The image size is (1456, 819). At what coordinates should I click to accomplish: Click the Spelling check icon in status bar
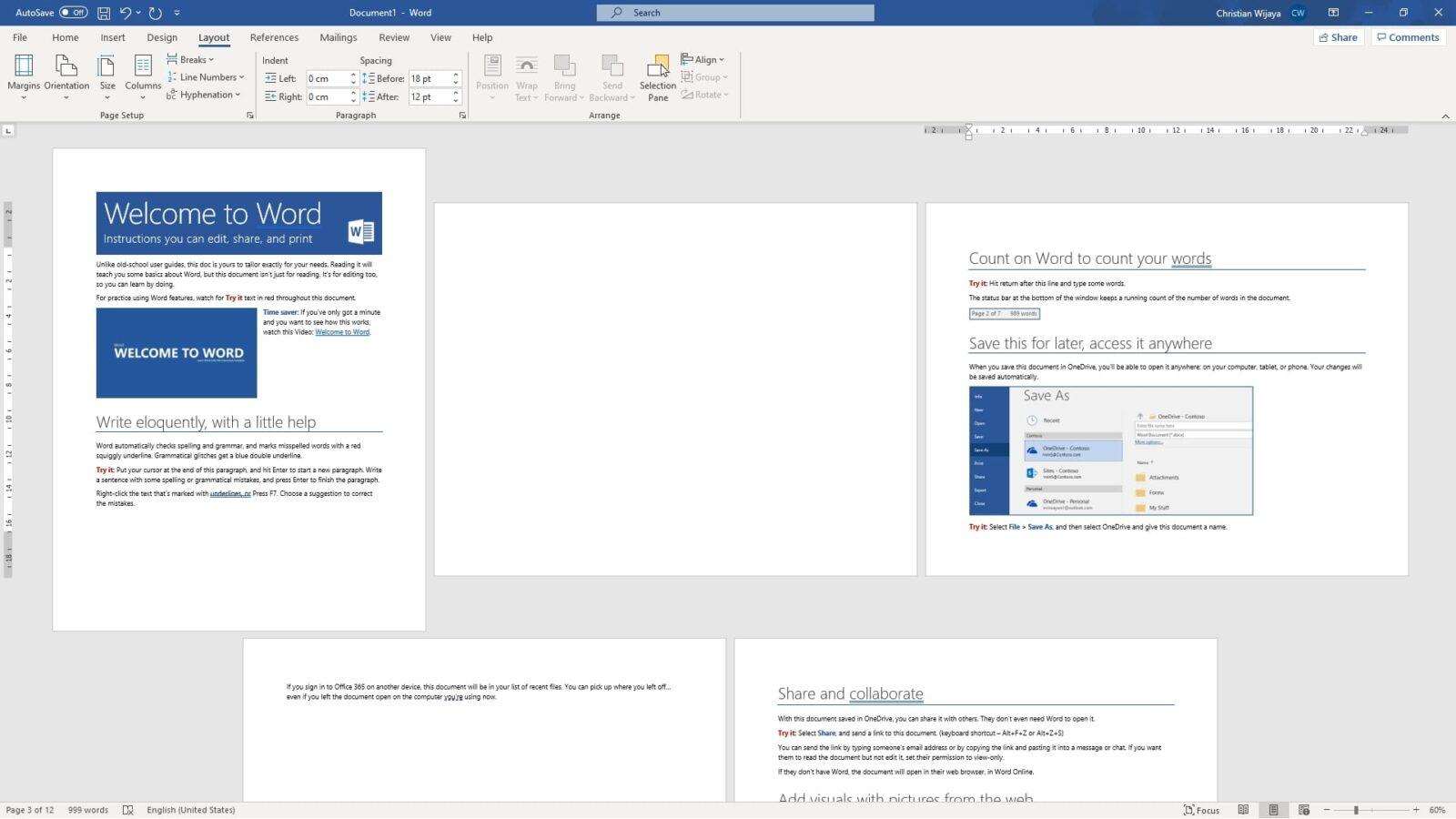pyautogui.click(x=127, y=810)
